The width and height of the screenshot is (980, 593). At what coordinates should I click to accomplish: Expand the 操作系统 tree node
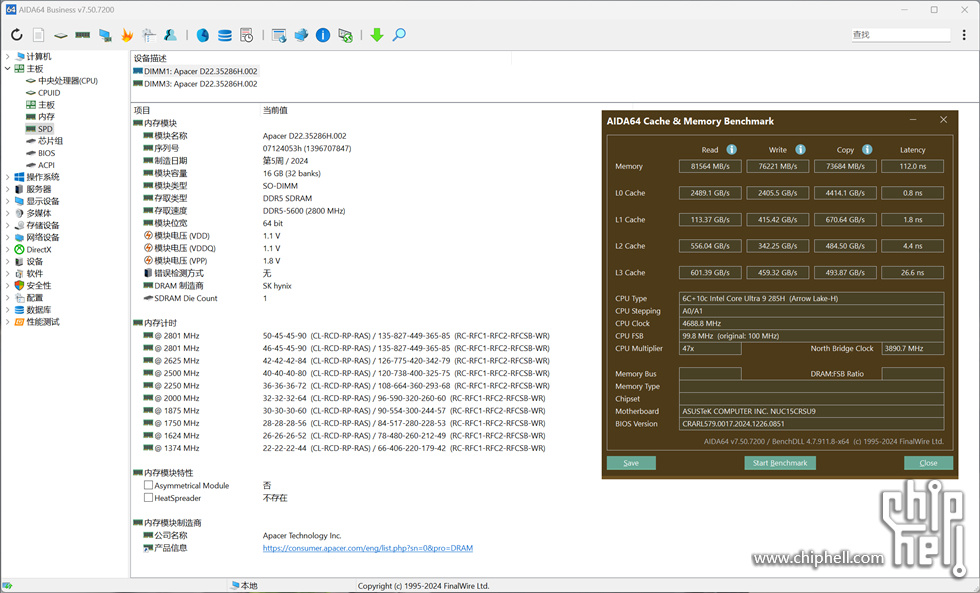8,177
